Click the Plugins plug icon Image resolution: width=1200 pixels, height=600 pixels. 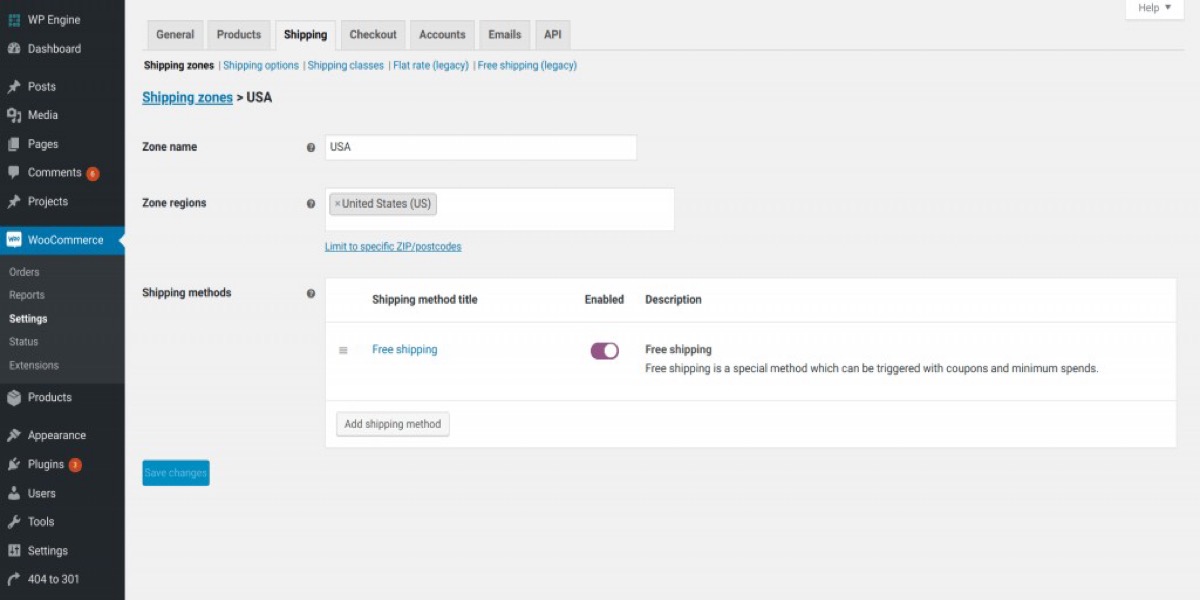[x=14, y=465]
